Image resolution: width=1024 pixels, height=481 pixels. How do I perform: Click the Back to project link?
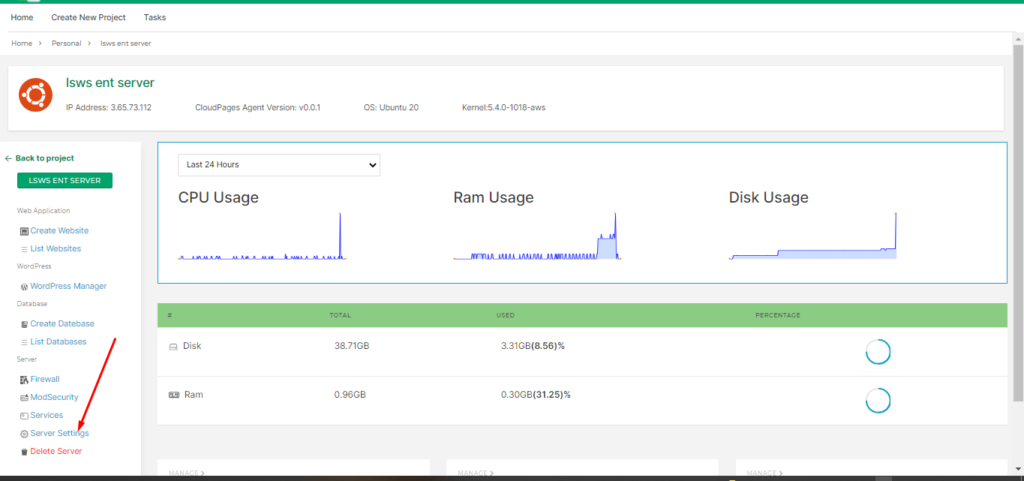[40, 158]
